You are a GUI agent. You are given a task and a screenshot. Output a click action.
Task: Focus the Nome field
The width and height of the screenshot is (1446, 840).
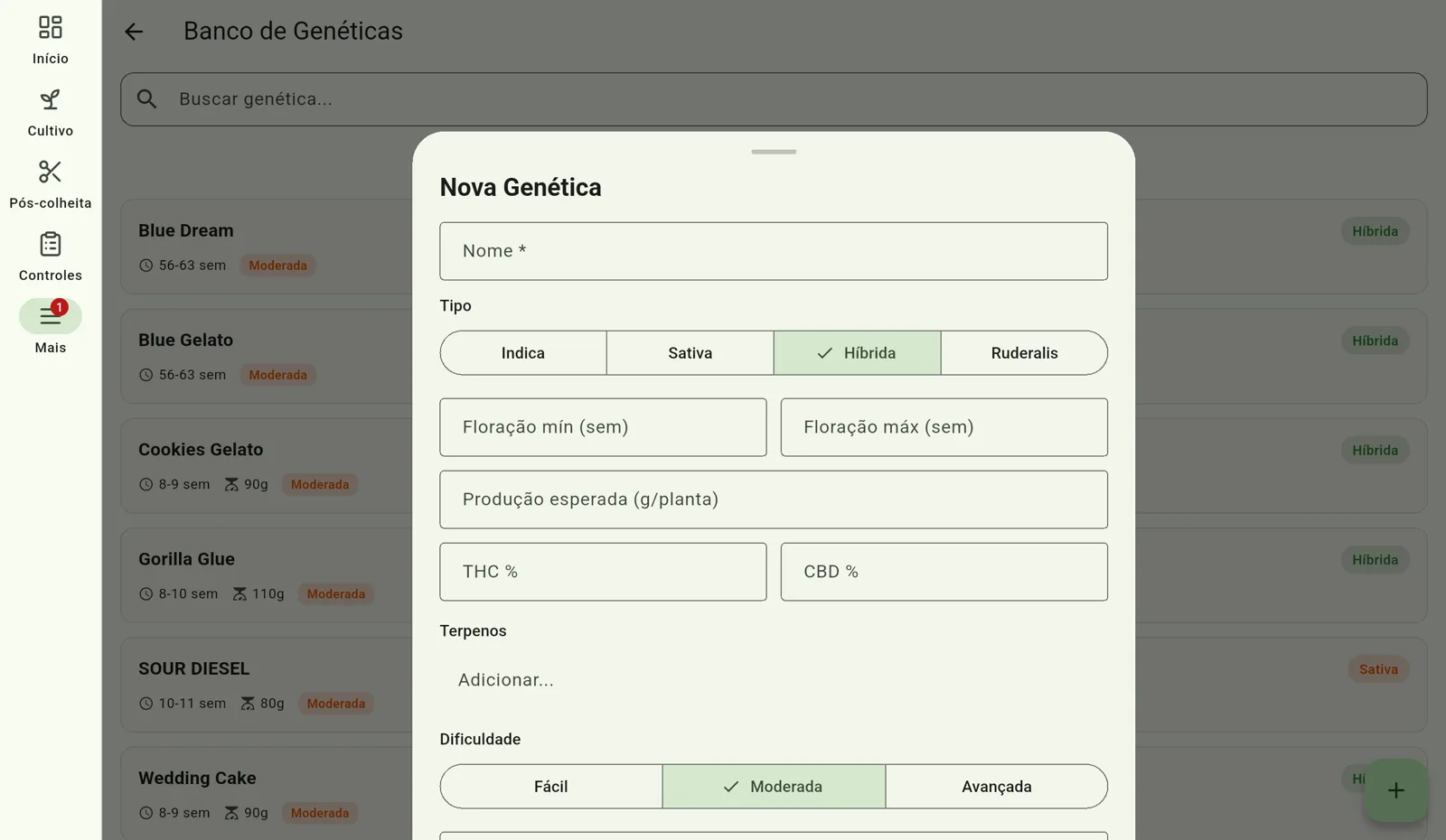(774, 251)
